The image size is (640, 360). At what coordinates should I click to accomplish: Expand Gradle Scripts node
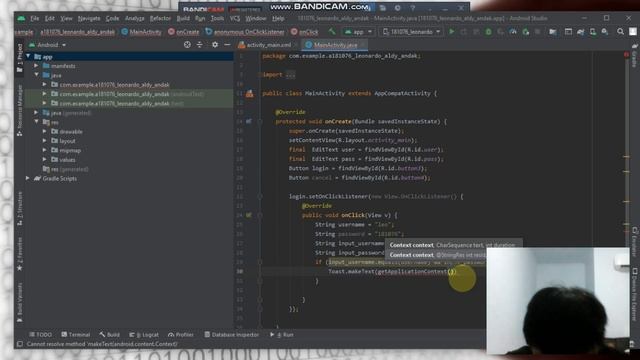point(28,178)
